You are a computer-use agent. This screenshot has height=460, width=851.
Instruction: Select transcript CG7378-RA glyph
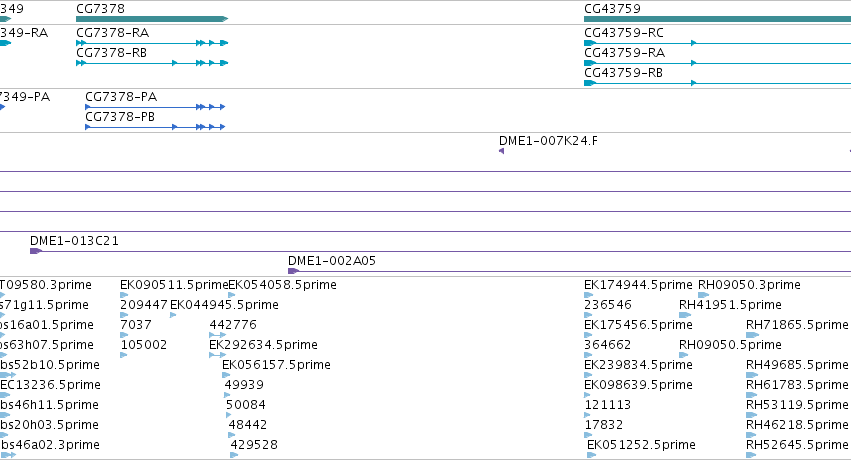152,43
